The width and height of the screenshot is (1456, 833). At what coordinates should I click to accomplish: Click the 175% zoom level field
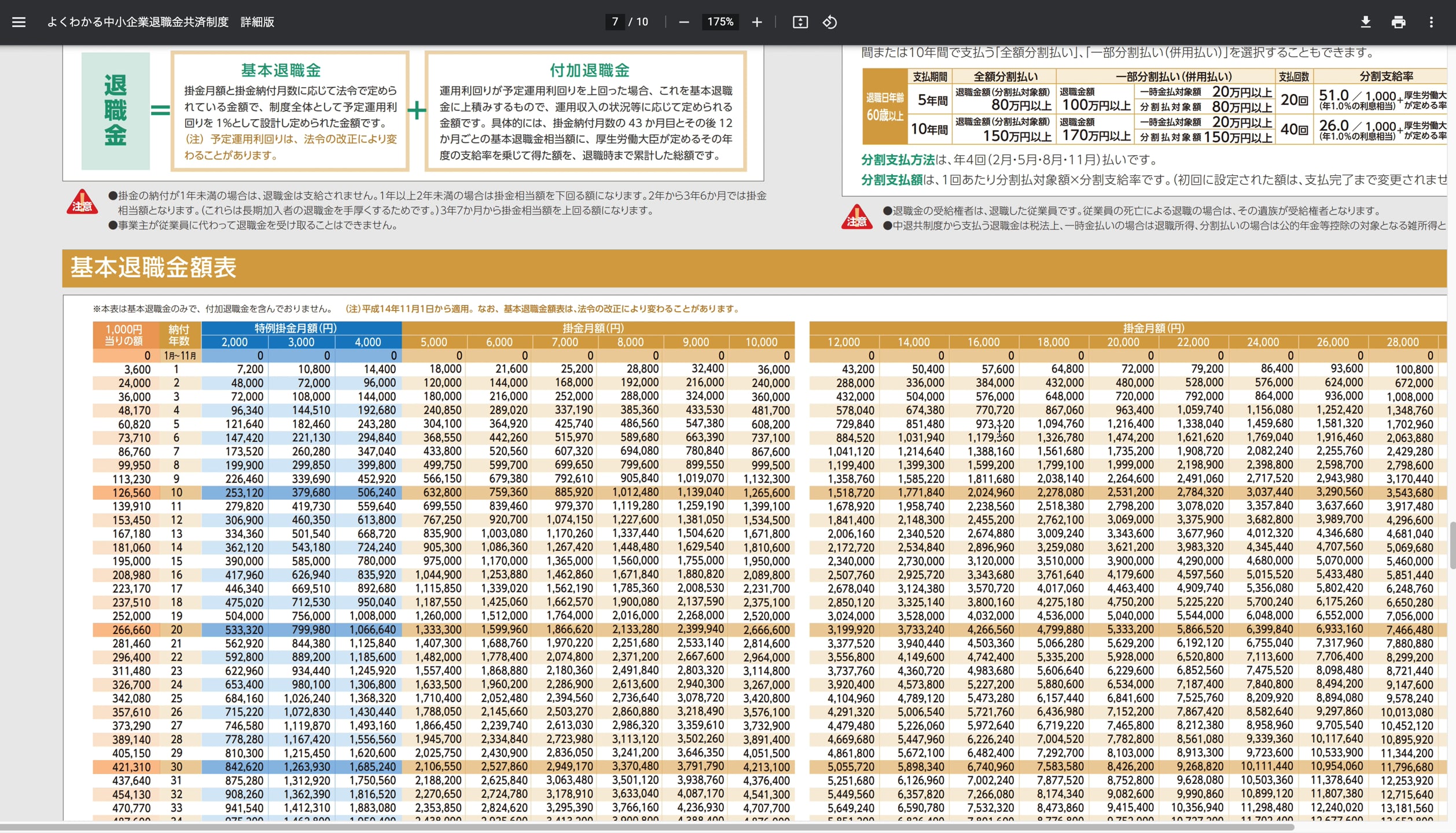click(x=720, y=22)
